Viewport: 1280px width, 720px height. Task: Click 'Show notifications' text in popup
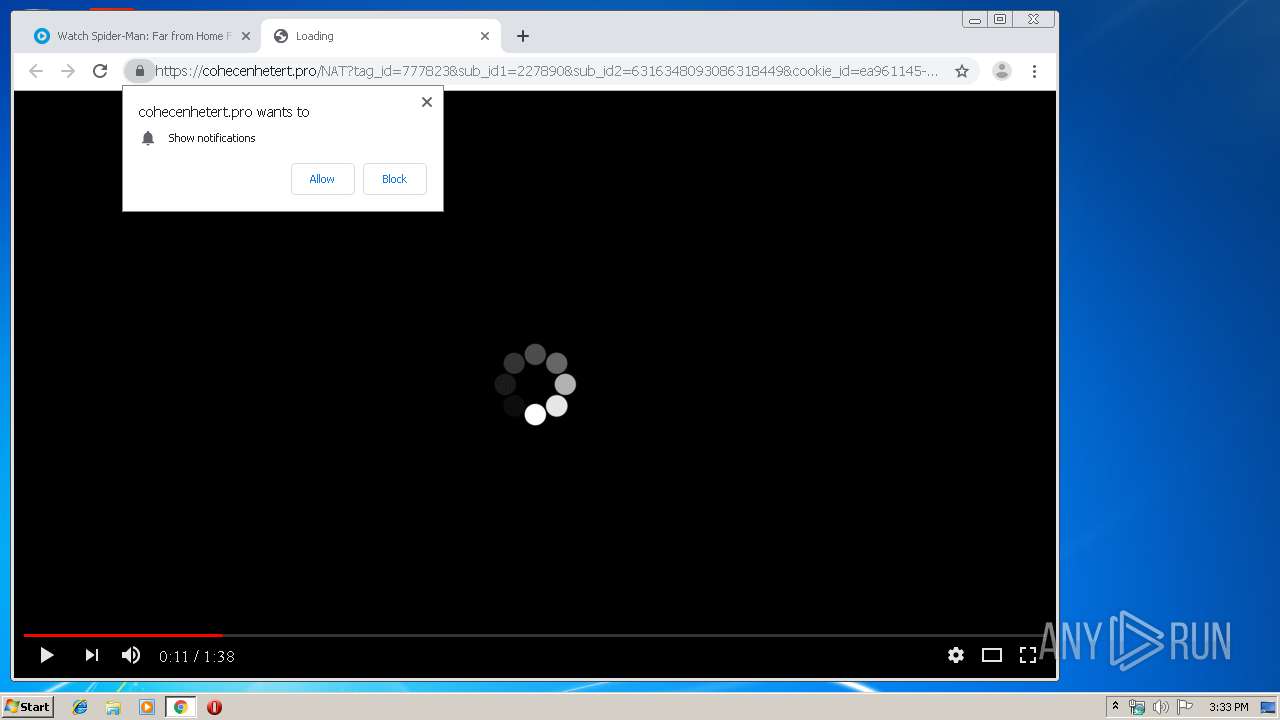(212, 138)
